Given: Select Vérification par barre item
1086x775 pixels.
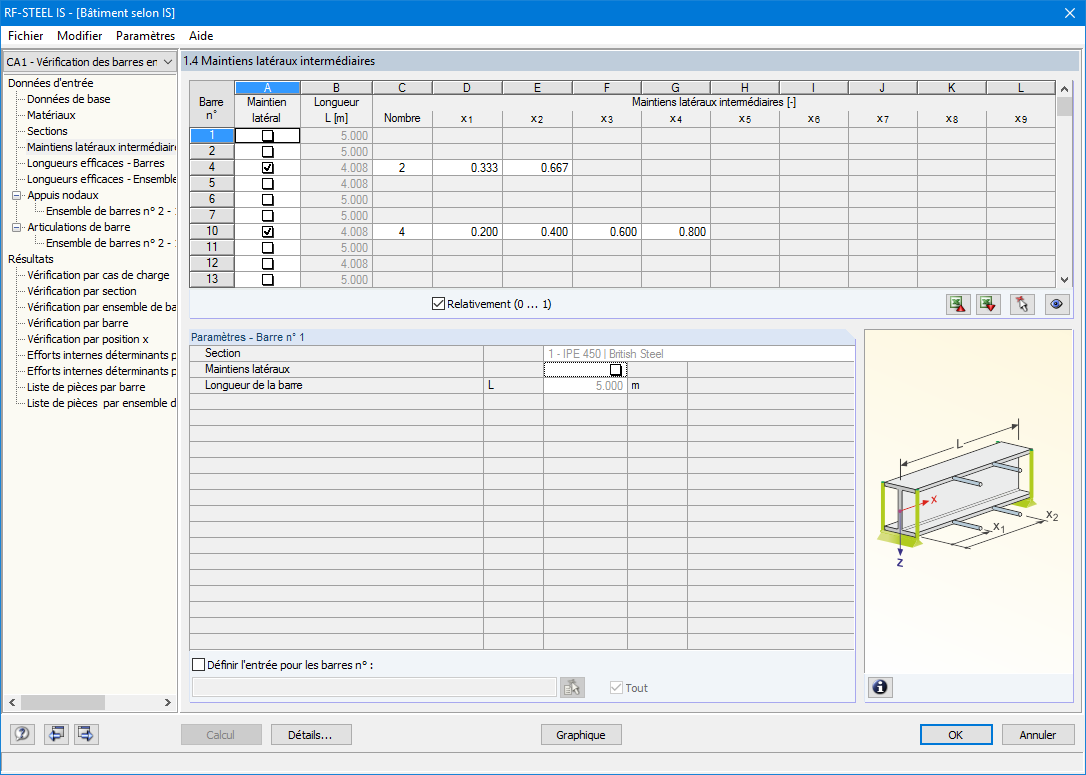Looking at the screenshot, I should click(x=78, y=323).
